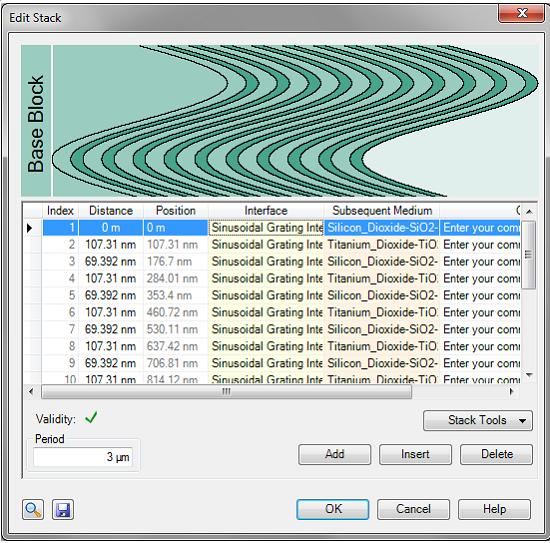Viewport: 550px width, 543px height.
Task: Click the table's vertical scroll up arrow
Action: [x=529, y=211]
